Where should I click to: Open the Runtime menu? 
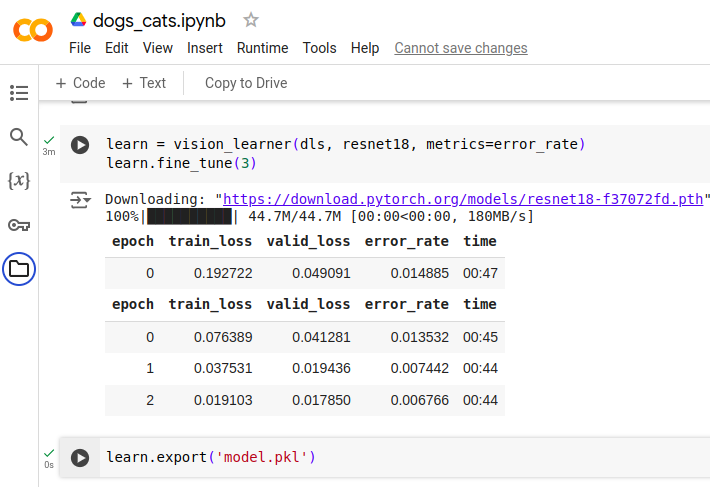pyautogui.click(x=262, y=48)
